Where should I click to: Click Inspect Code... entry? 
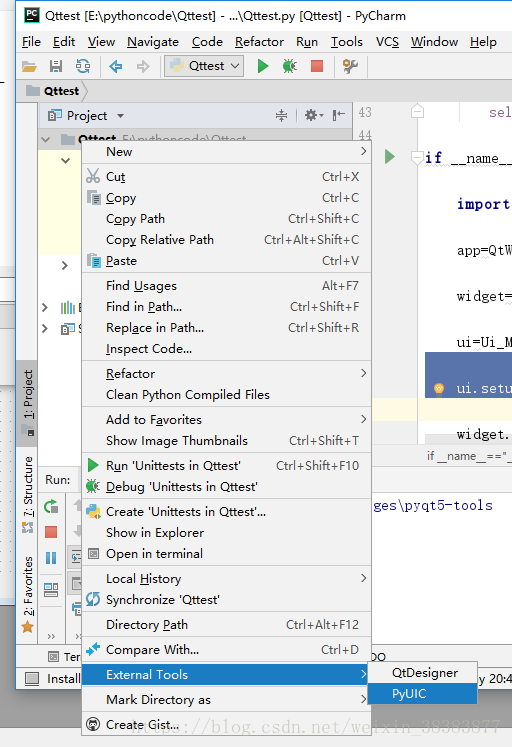pos(226,349)
